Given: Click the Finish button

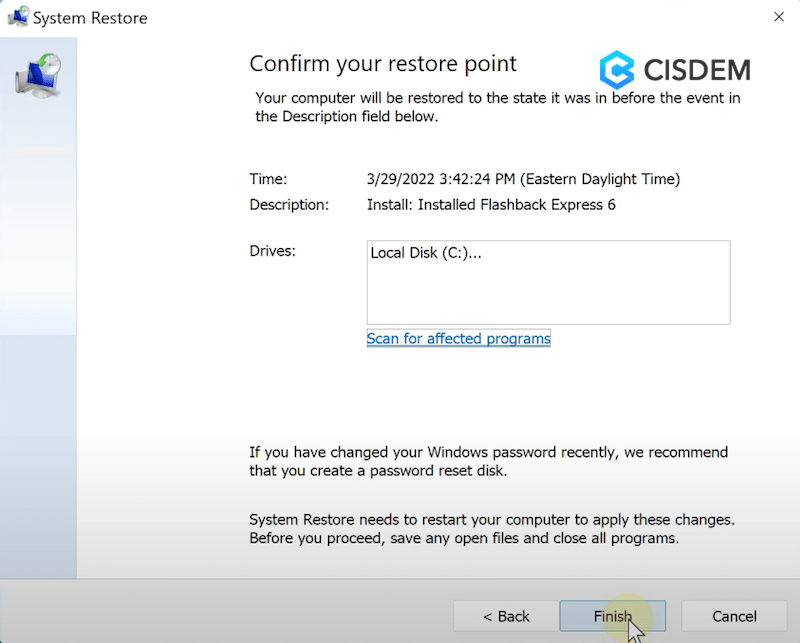Looking at the screenshot, I should point(612,616).
